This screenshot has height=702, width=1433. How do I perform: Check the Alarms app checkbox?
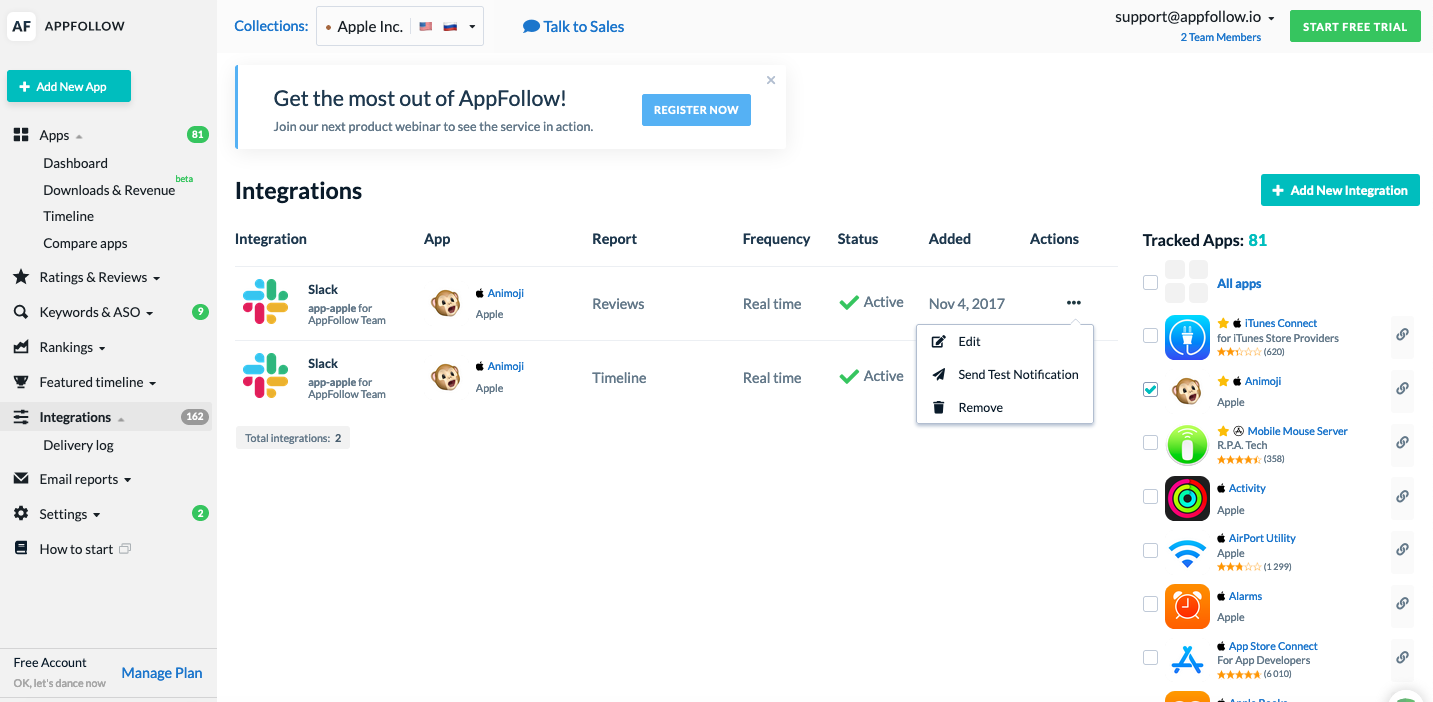[x=1150, y=604]
